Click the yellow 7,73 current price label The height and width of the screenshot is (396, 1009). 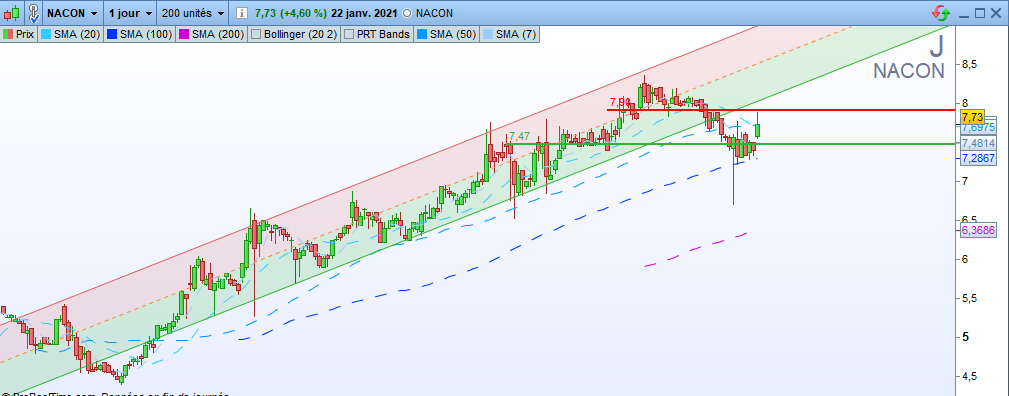[972, 117]
